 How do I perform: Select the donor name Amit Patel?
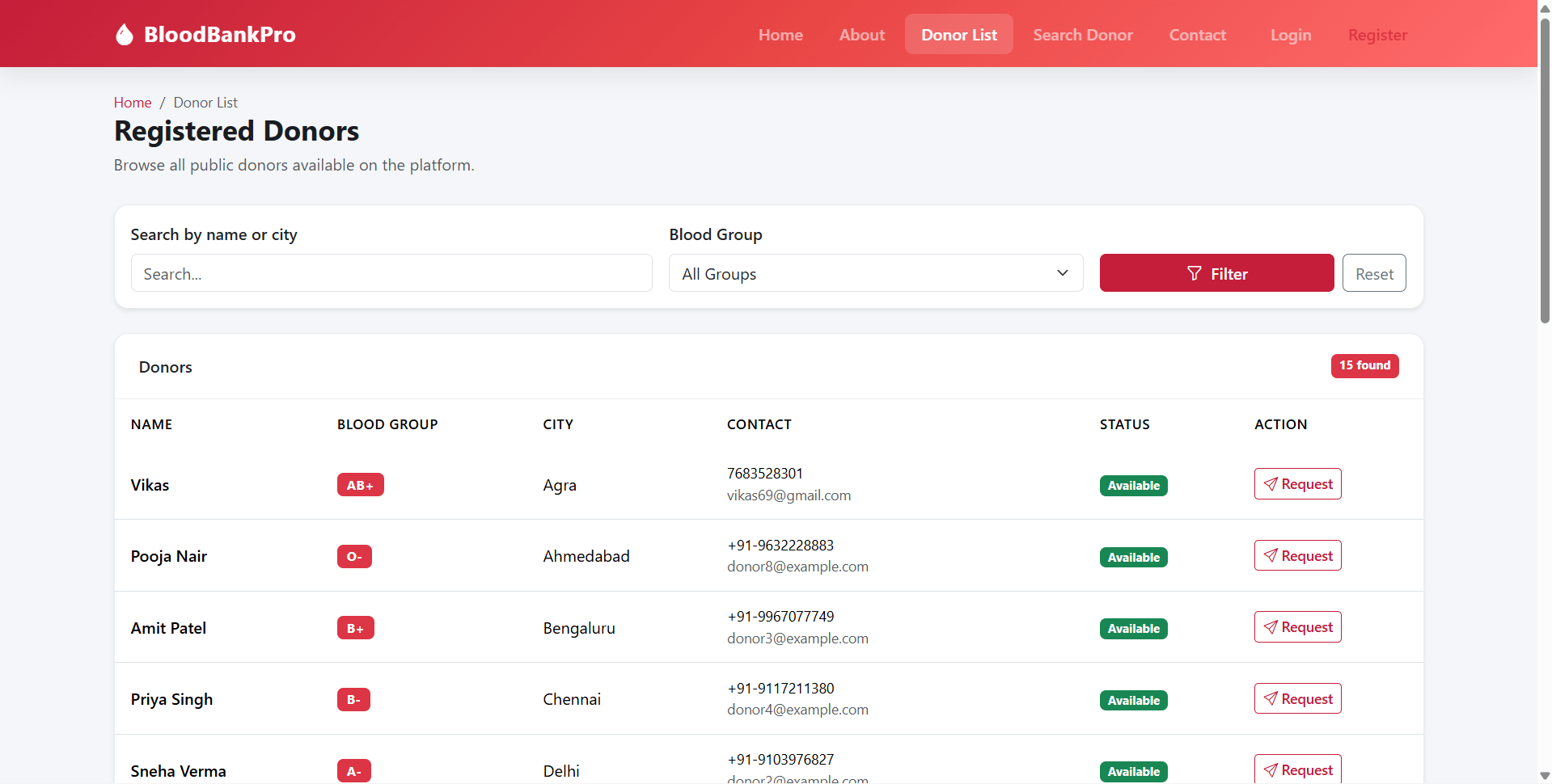(168, 628)
